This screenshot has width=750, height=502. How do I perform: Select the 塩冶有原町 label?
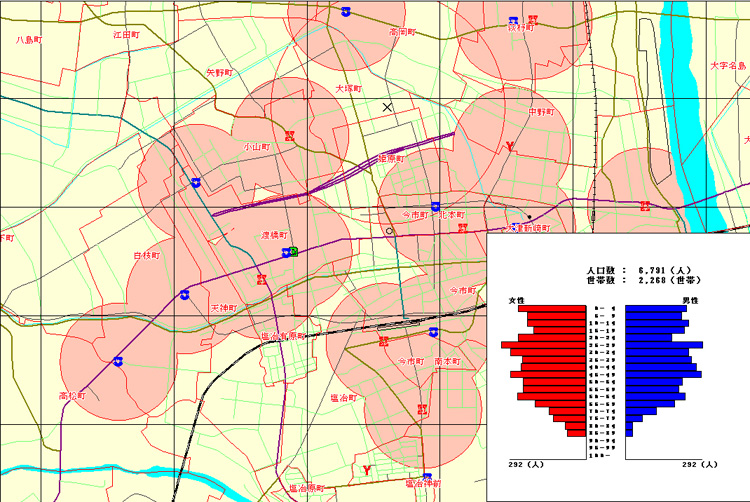tap(283, 336)
